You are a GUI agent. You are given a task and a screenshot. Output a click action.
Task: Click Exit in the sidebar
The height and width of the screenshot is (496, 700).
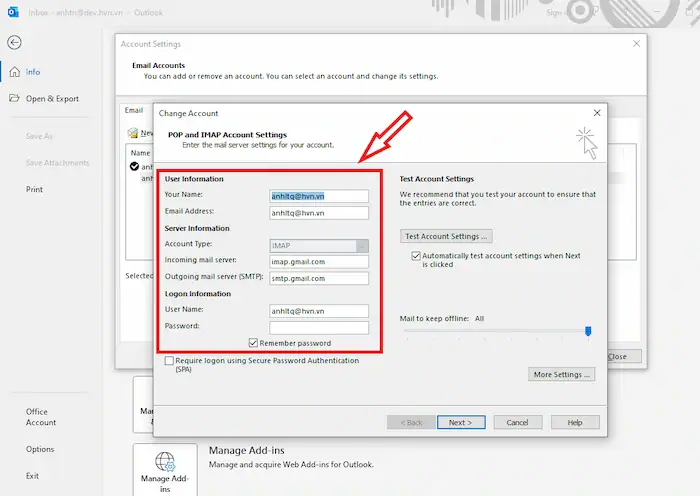click(x=32, y=476)
